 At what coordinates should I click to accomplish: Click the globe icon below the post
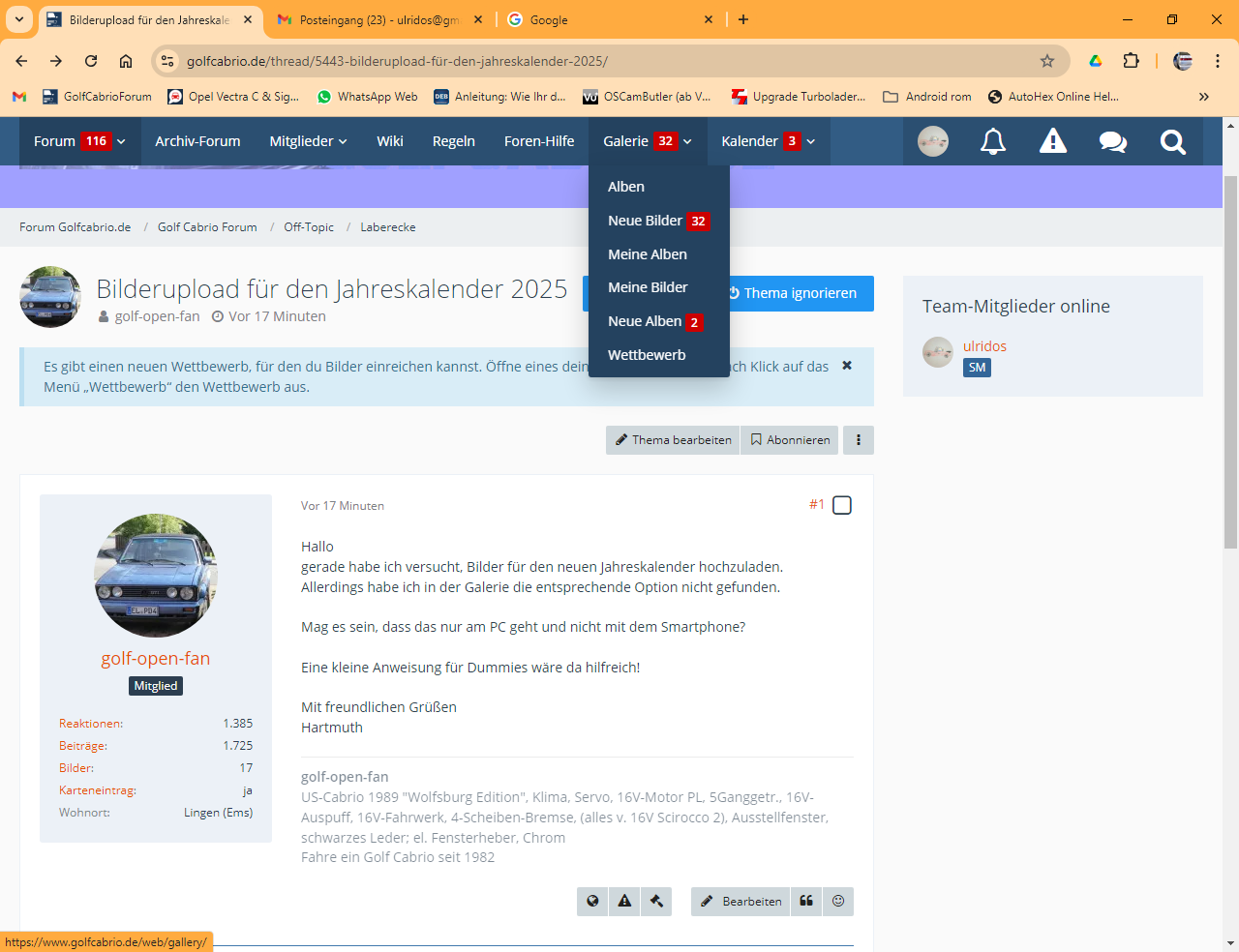pyautogui.click(x=592, y=901)
